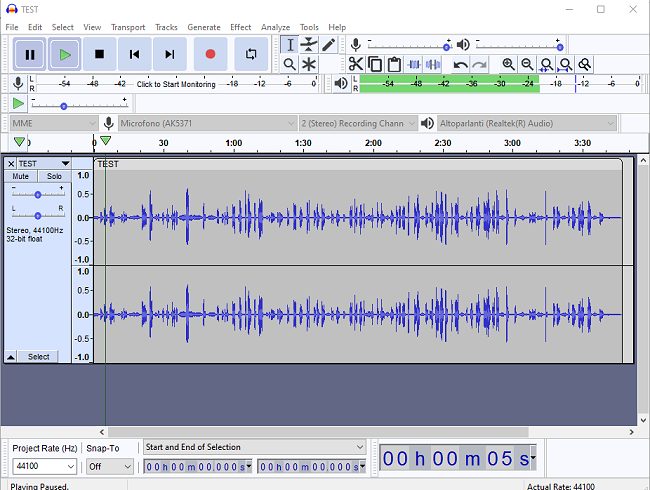Open the Stereo Recording Channels dropdown
The width and height of the screenshot is (650, 490).
coord(358,123)
